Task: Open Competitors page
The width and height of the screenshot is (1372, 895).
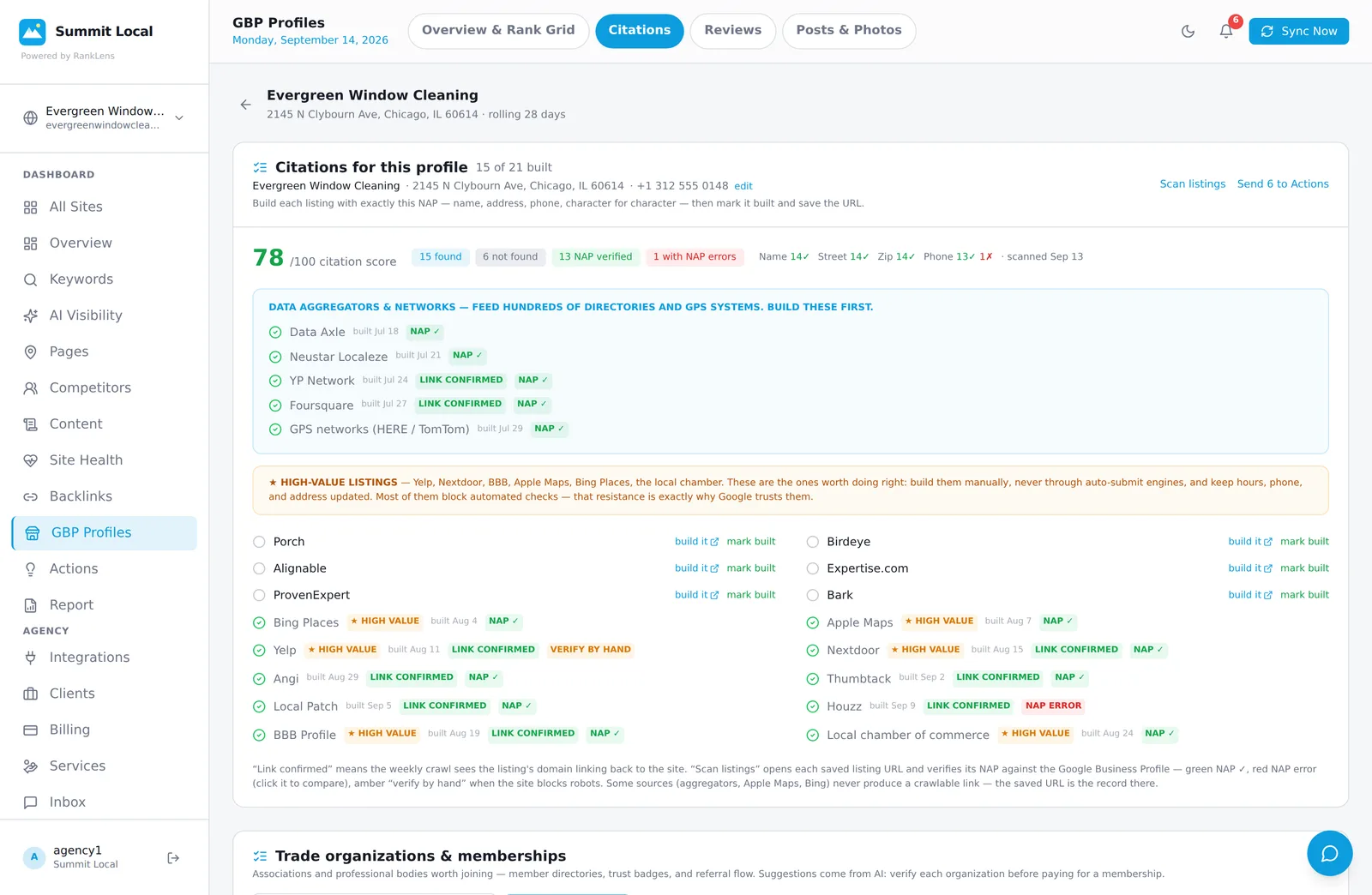Action: pos(105,387)
